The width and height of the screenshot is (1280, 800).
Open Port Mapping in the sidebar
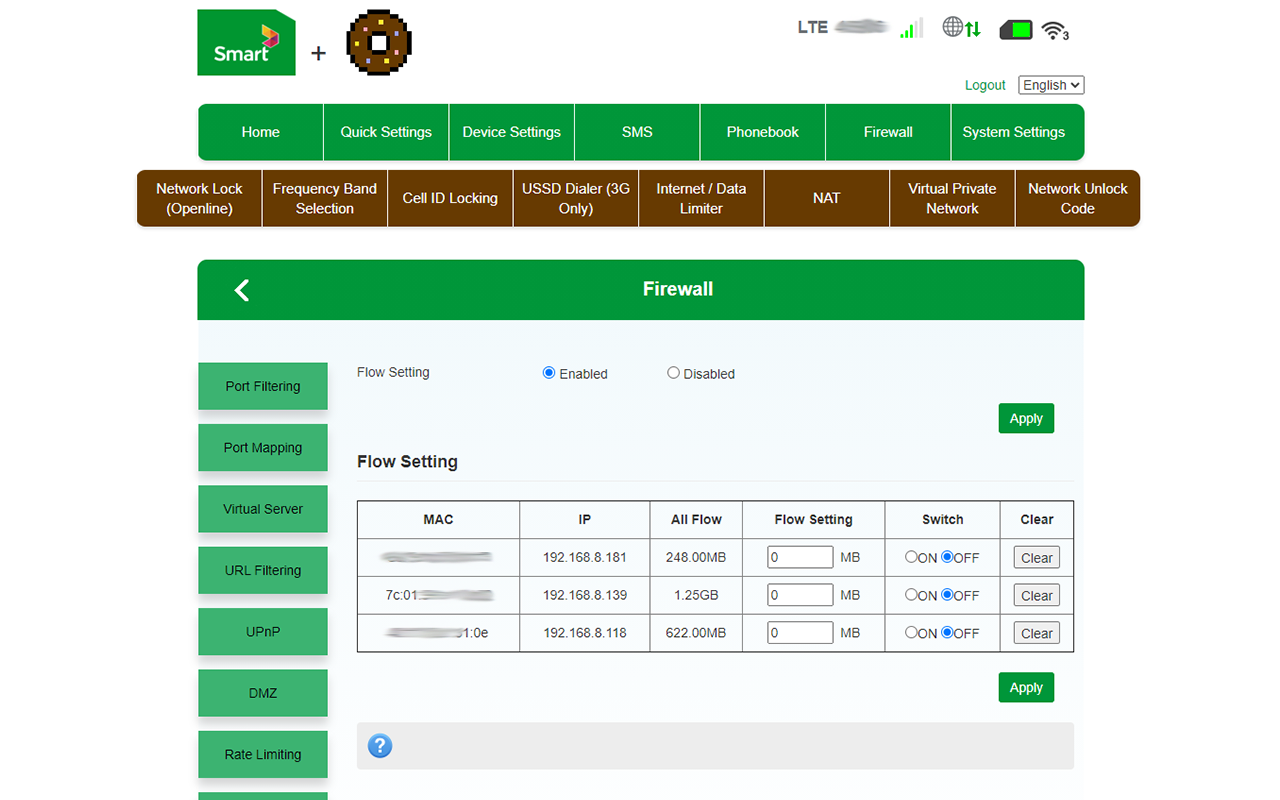263,448
